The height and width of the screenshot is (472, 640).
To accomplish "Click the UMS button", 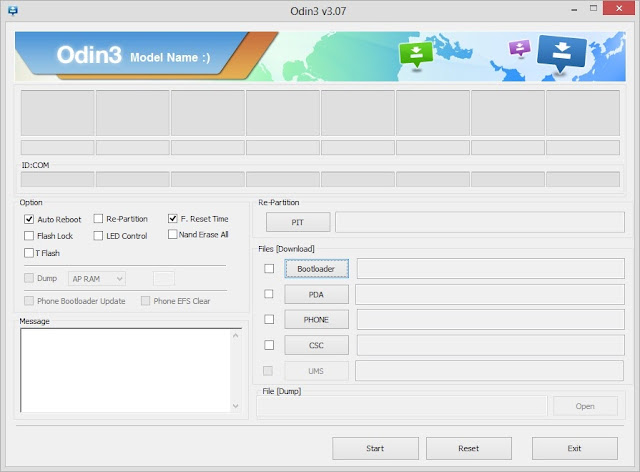I will [x=316, y=371].
